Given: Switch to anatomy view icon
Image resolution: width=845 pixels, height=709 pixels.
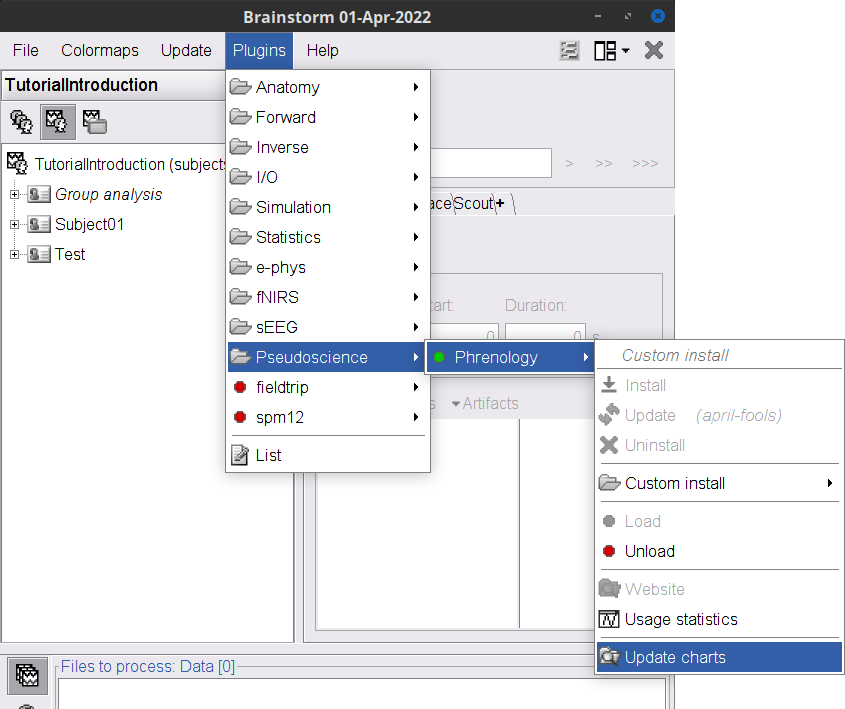Looking at the screenshot, I should (x=22, y=122).
